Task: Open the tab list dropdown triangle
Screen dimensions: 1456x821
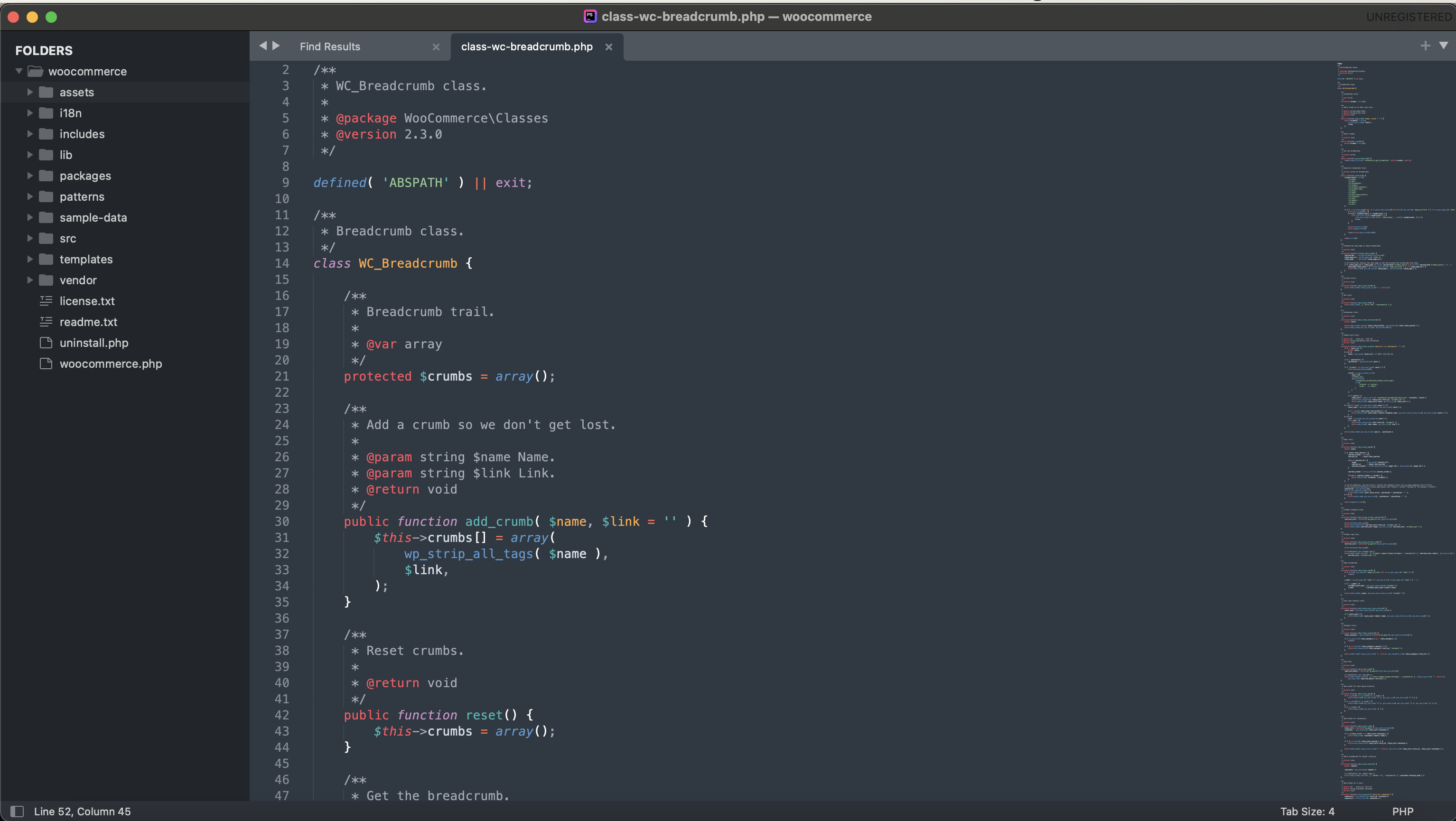Action: 1444,45
